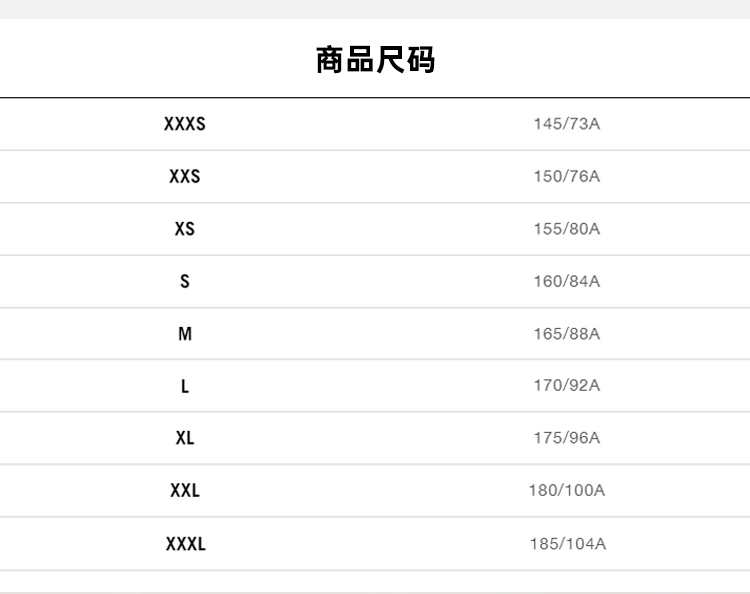Click the 185/104A measurement
The image size is (750, 594).
click(567, 544)
